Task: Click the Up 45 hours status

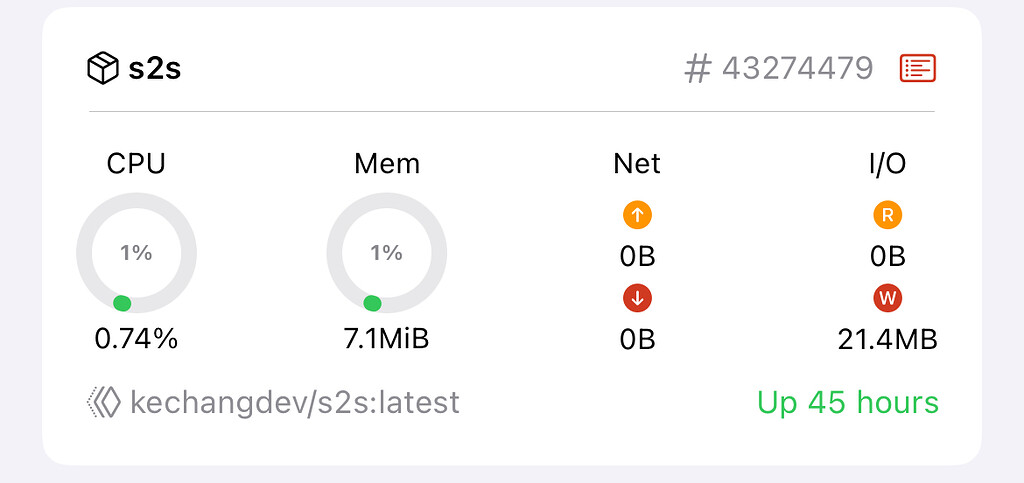Action: (x=848, y=403)
